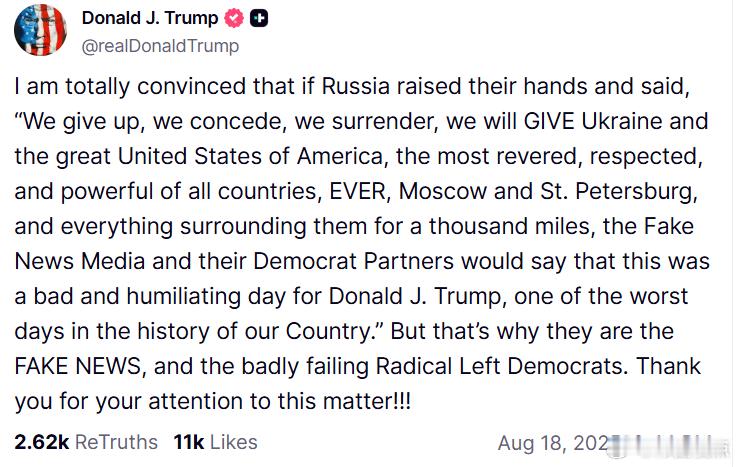This screenshot has width=738, height=467.
Task: View the 2.62k ReTruths list
Action: tap(86, 442)
